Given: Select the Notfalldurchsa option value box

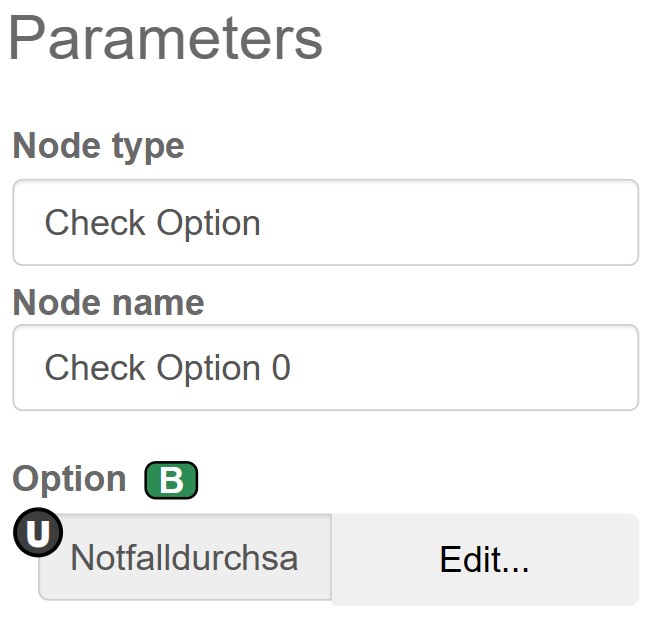Looking at the screenshot, I should tap(185, 558).
